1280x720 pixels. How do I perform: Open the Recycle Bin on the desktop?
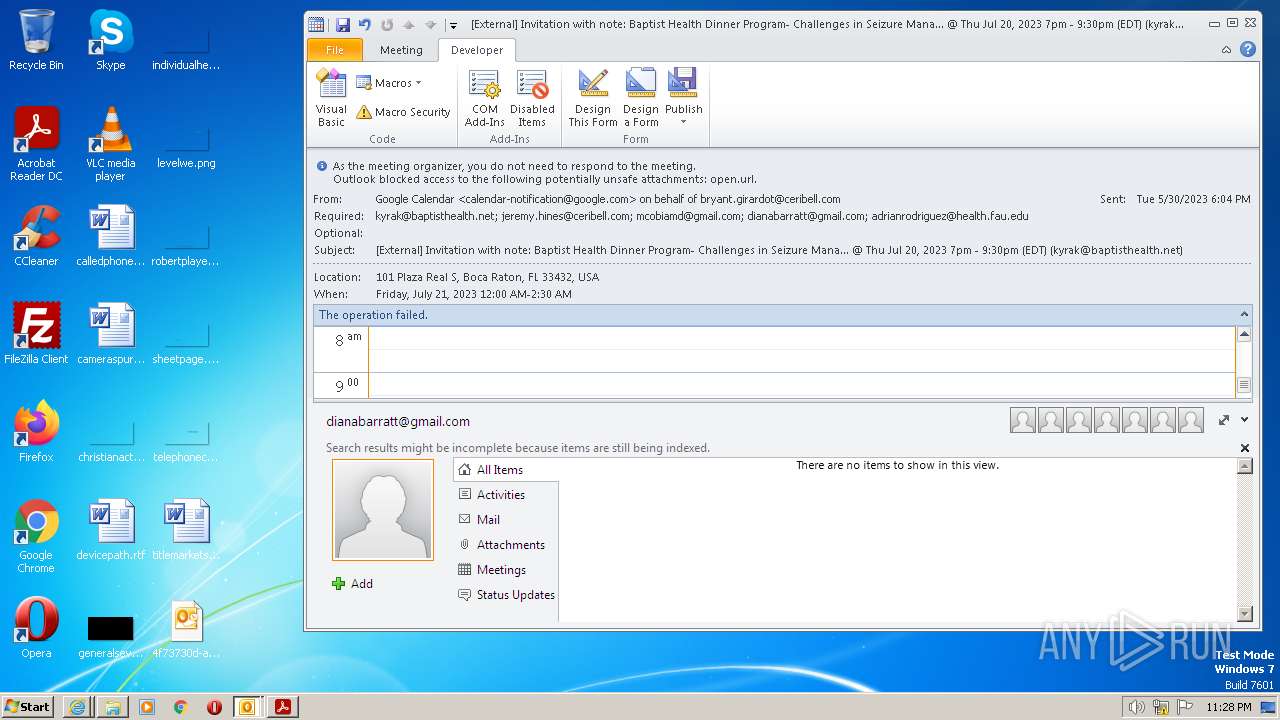[36, 41]
